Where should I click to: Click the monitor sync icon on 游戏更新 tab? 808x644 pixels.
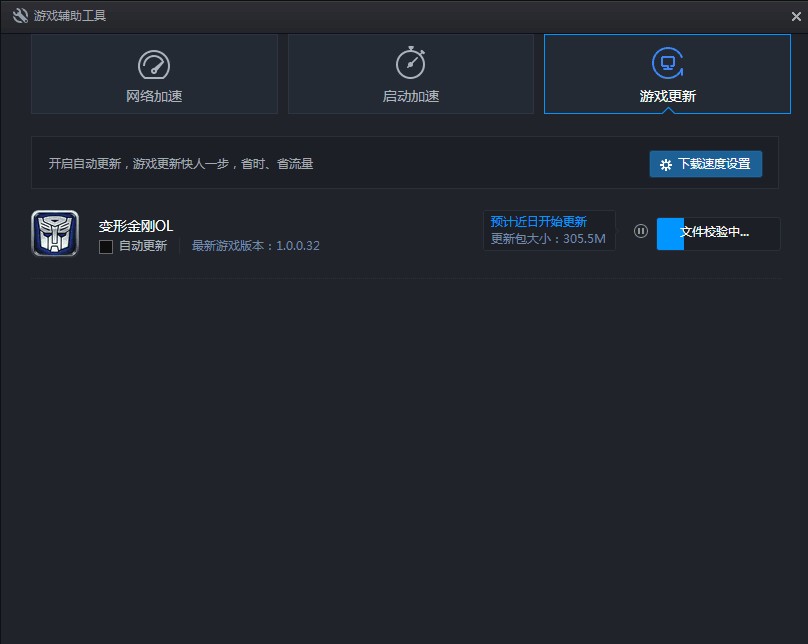pyautogui.click(x=666, y=62)
